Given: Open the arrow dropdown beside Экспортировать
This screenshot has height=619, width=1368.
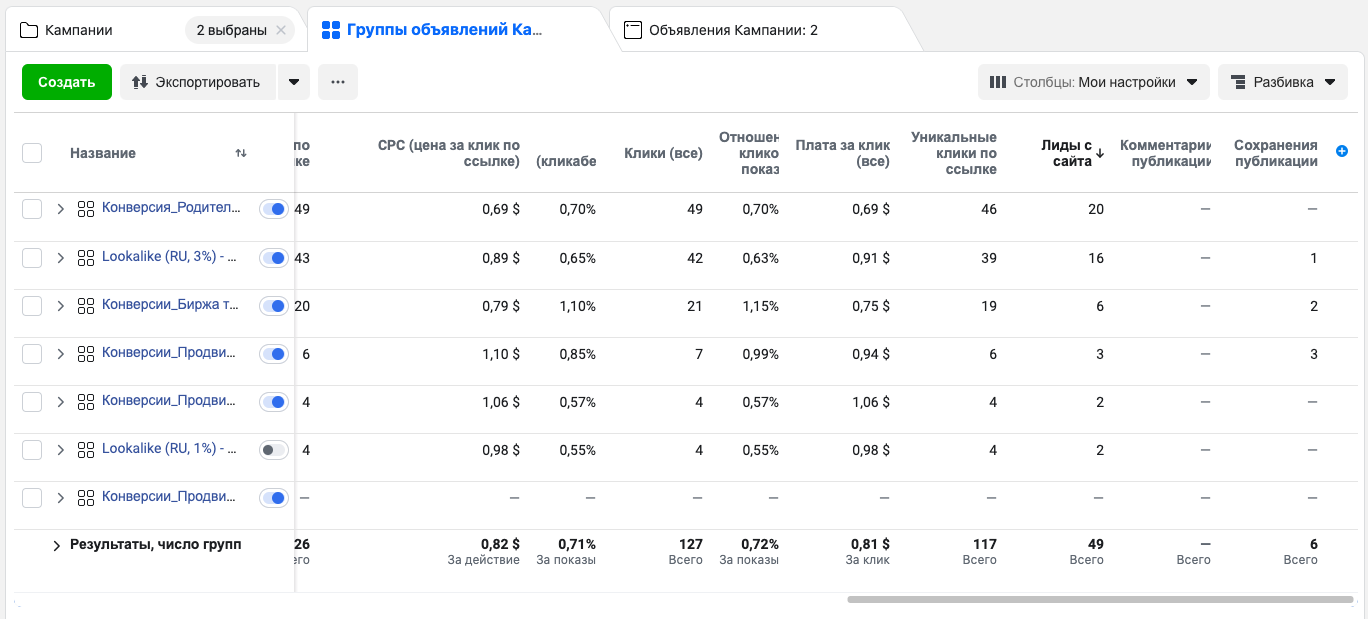Looking at the screenshot, I should pyautogui.click(x=293, y=82).
